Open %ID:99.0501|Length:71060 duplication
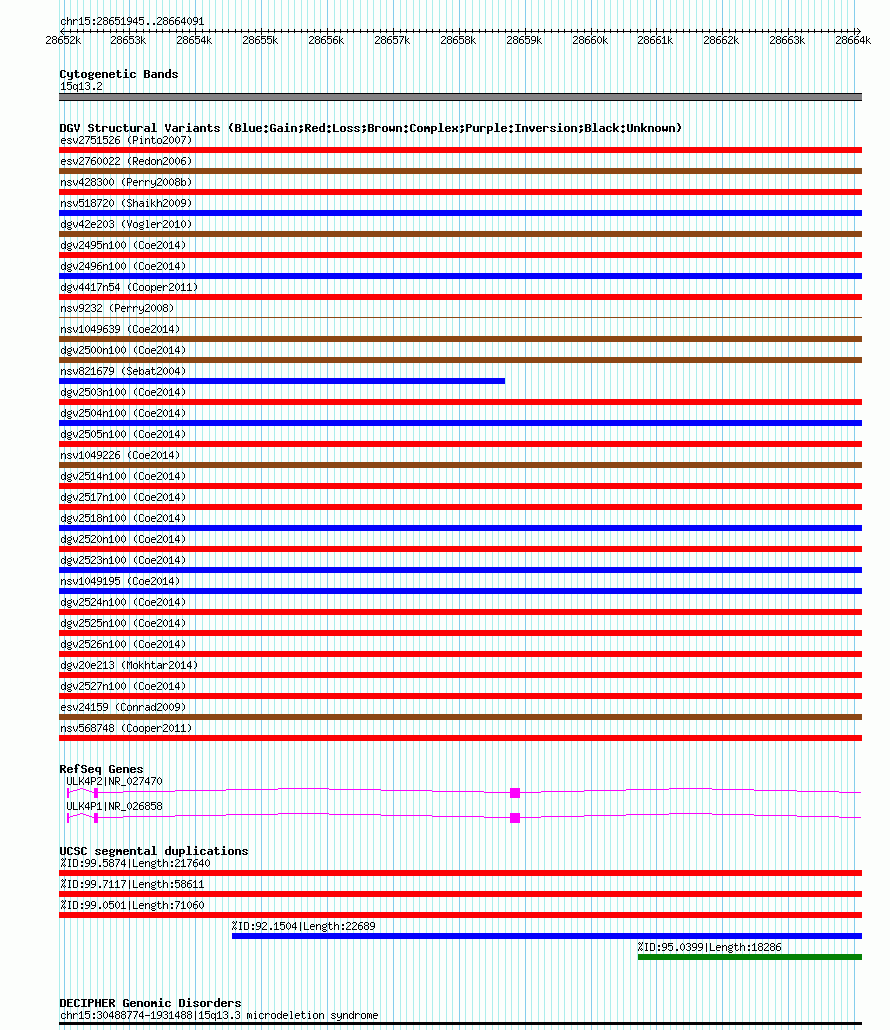Screen dimensions: 890x1030 [x=132, y=906]
